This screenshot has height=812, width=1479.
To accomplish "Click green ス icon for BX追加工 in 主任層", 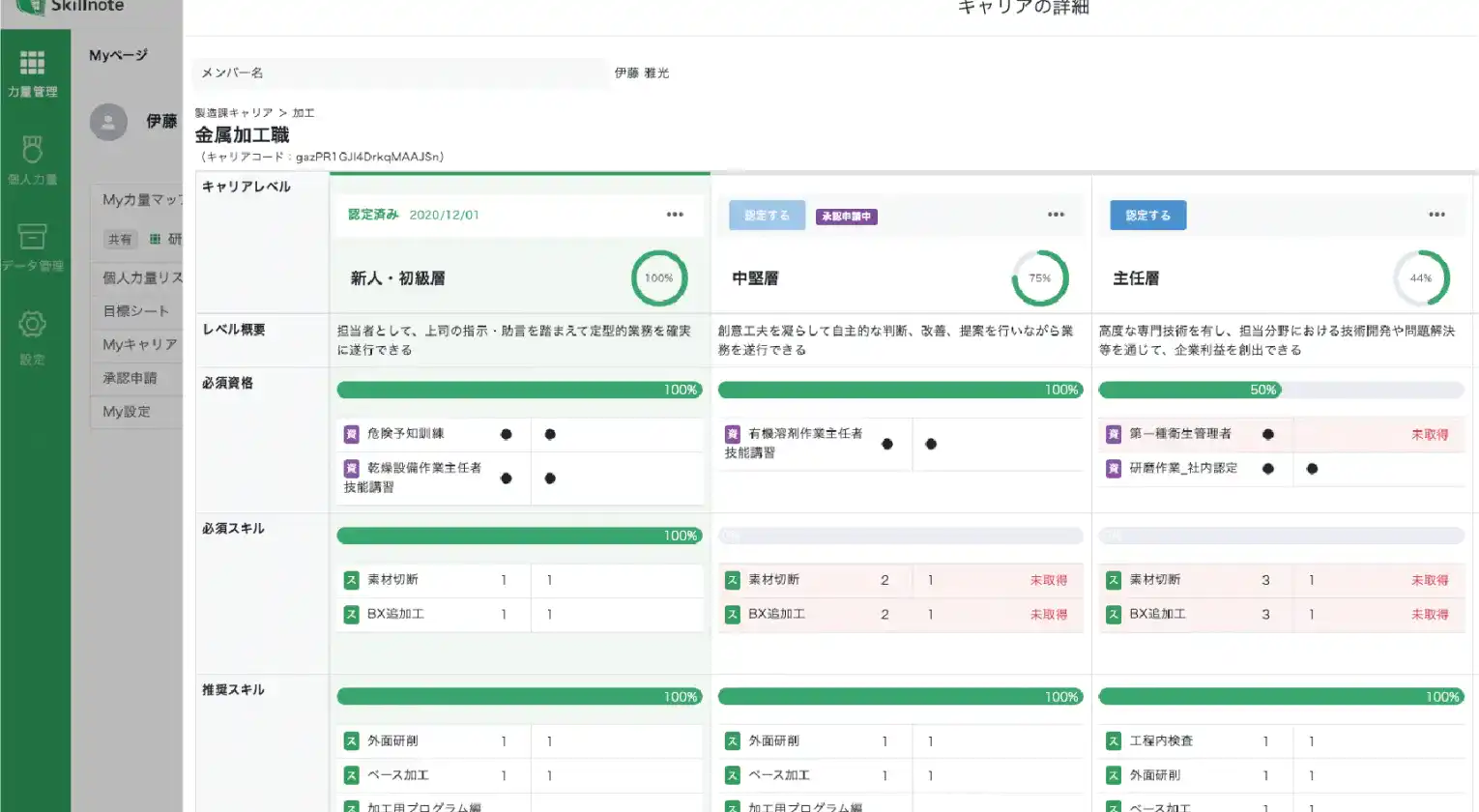I will coord(1114,614).
